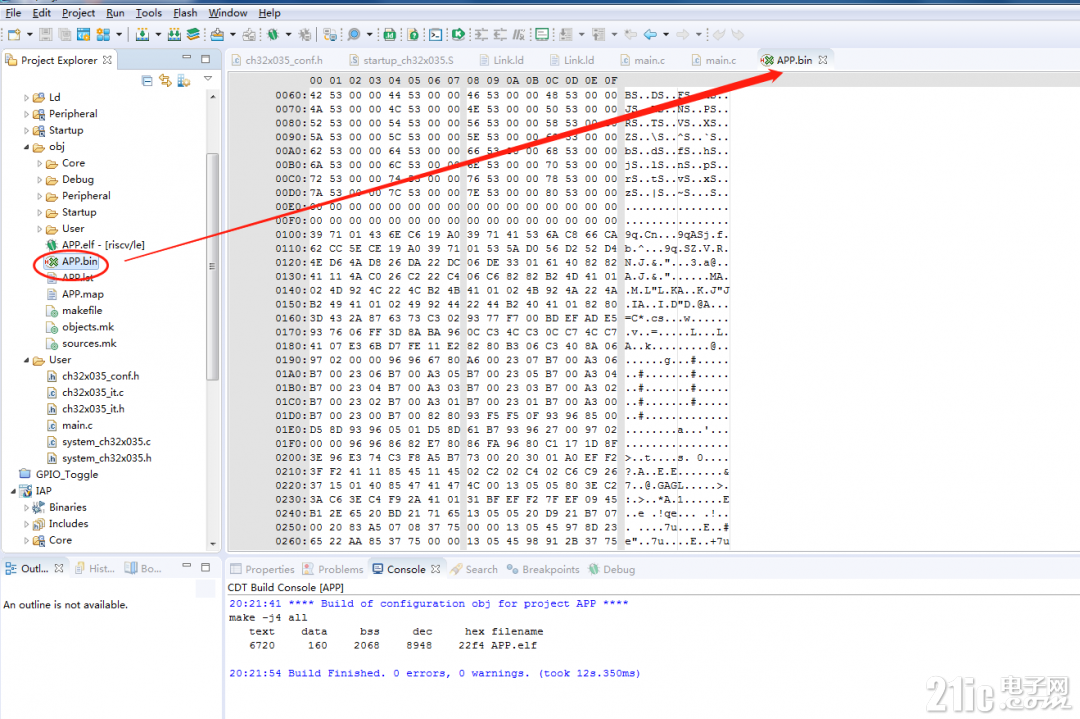Click Collapse All in Project Explorer

[147, 81]
